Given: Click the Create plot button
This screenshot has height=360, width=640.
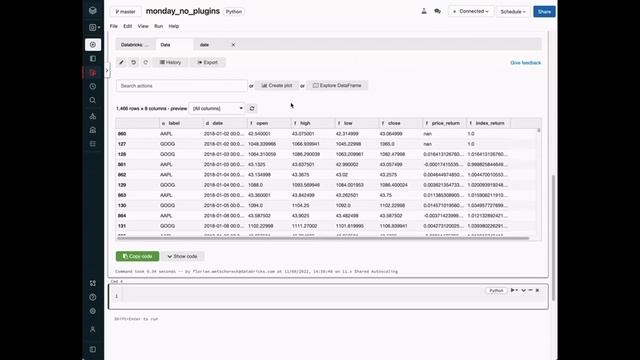Looking at the screenshot, I should 277,86.
